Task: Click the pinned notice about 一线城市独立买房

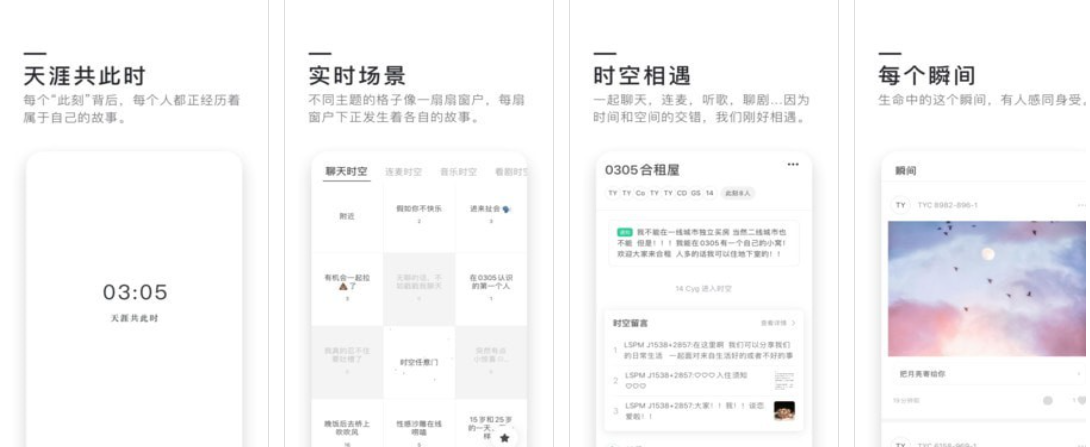Action: (703, 243)
